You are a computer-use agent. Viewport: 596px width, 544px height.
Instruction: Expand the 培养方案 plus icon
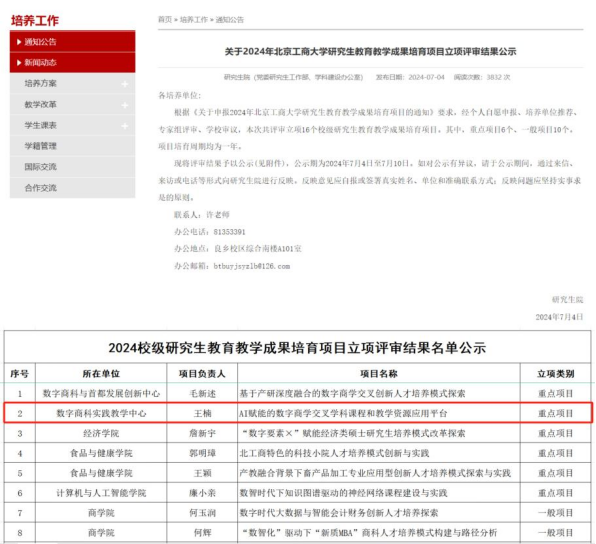(125, 84)
